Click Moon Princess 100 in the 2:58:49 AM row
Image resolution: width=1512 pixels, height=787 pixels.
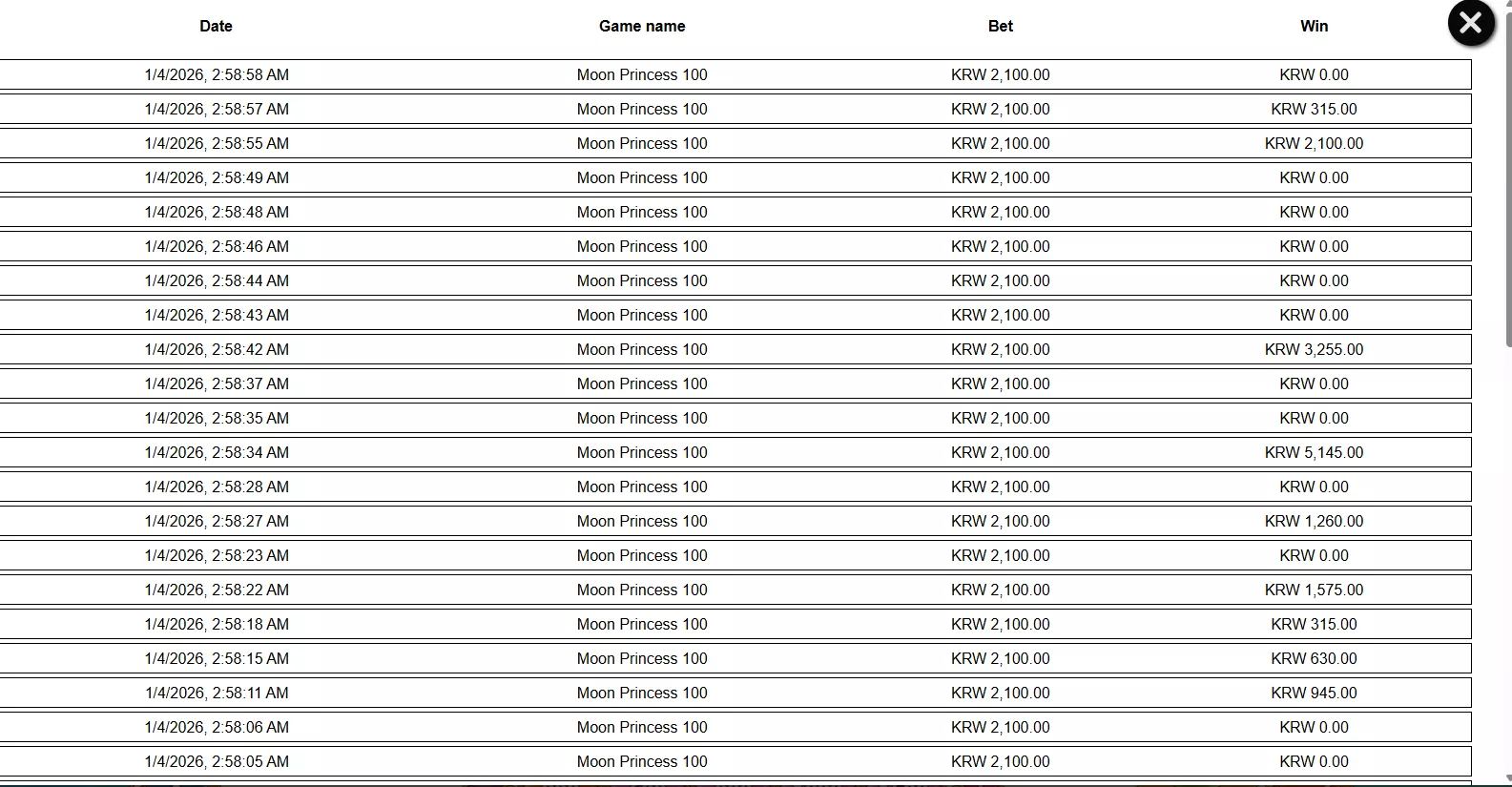[642, 177]
